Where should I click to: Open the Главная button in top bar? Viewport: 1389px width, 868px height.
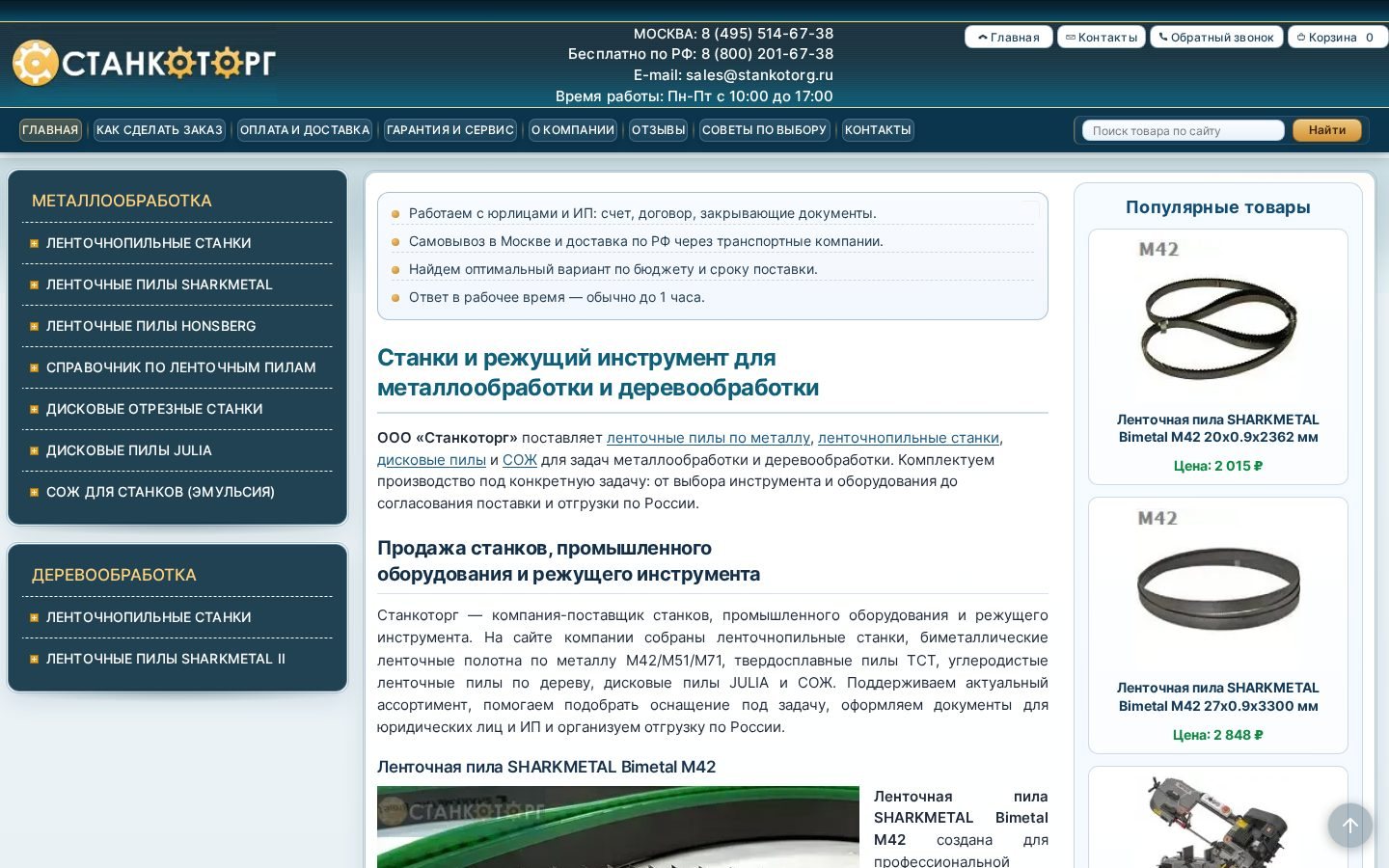pyautogui.click(x=1008, y=37)
